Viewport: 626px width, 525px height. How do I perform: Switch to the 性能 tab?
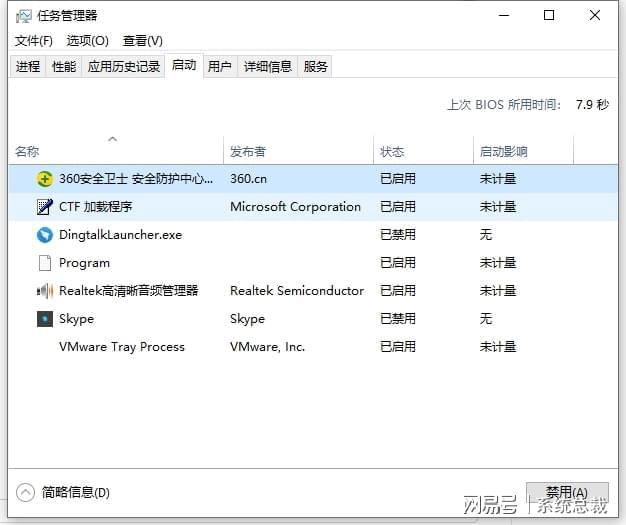click(64, 66)
